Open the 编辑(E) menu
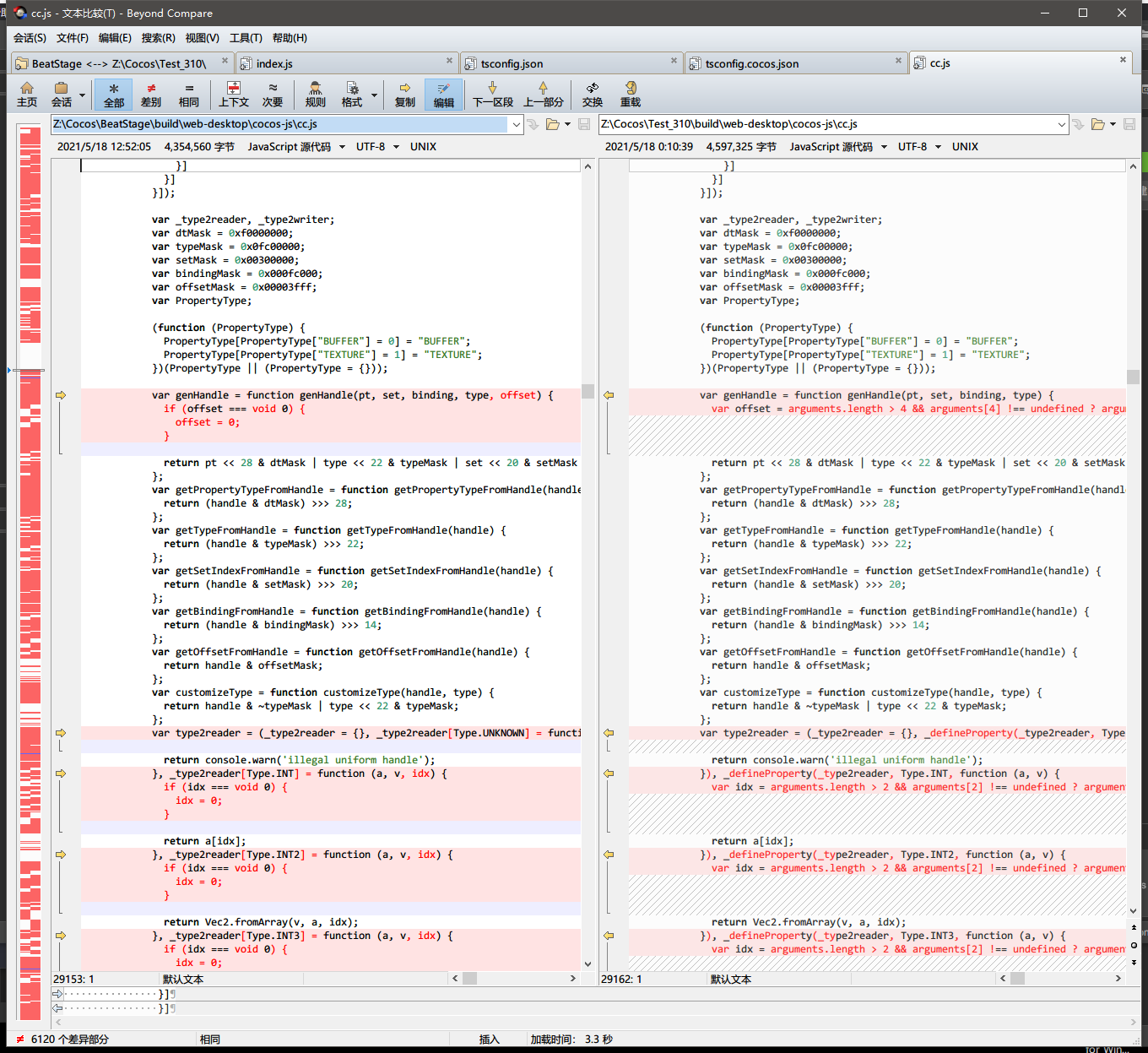 (x=115, y=38)
